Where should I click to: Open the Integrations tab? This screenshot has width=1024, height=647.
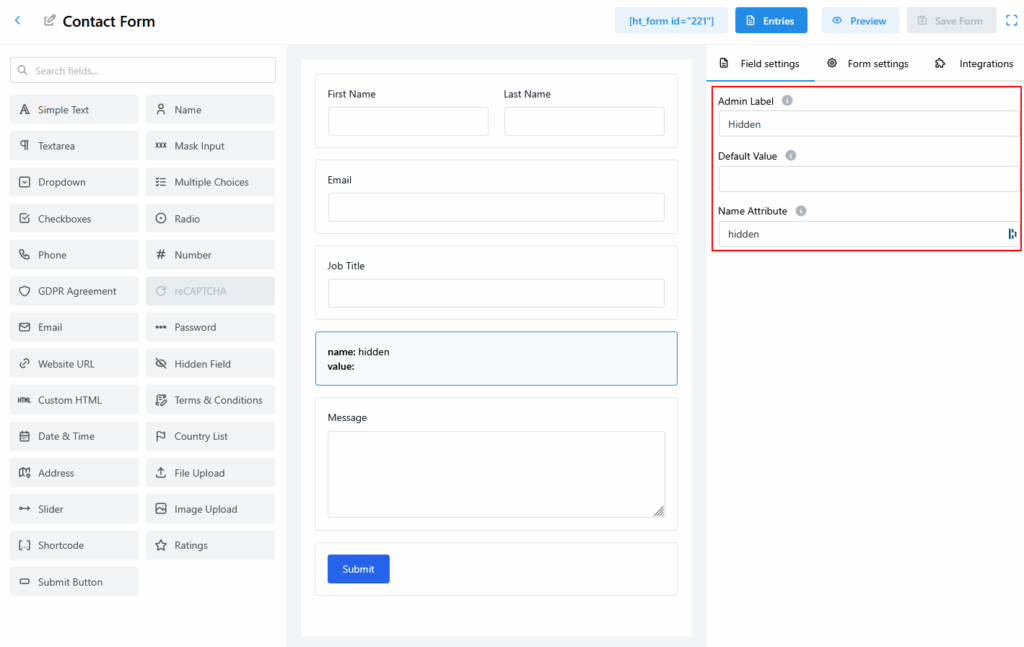(x=974, y=64)
